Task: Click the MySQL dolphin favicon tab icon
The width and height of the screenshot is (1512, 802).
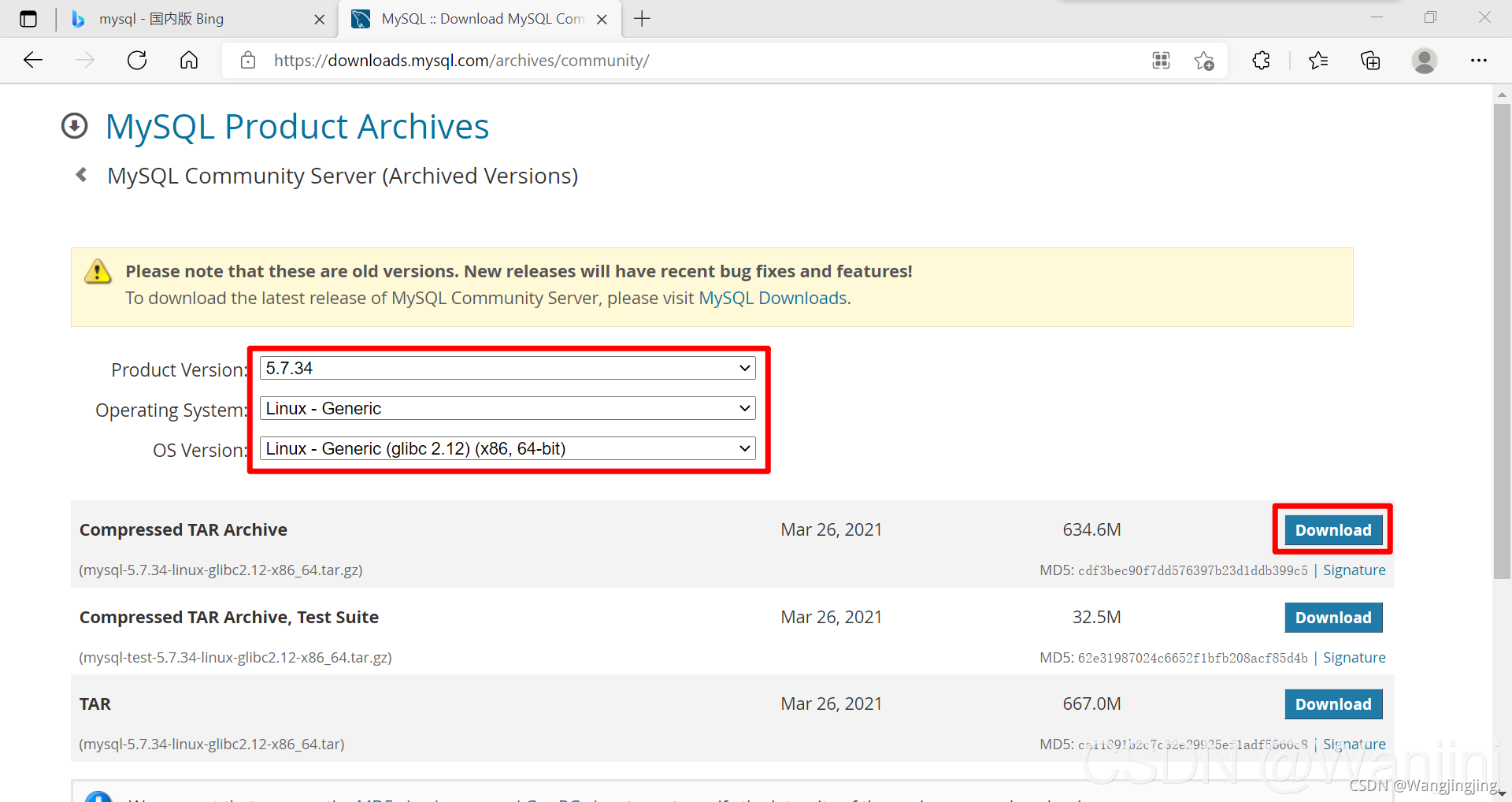Action: click(361, 19)
